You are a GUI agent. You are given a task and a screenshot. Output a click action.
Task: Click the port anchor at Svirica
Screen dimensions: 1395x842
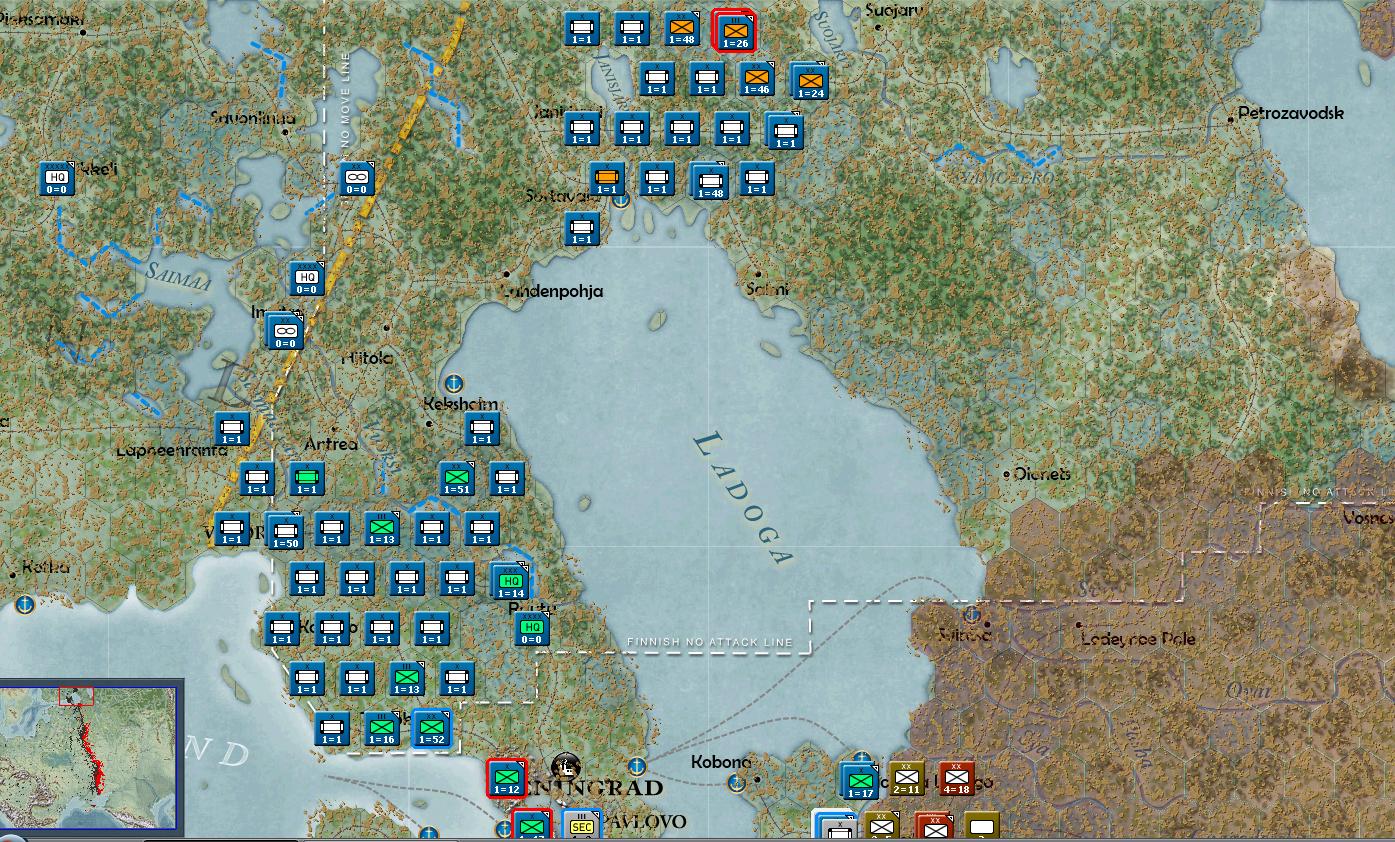pos(971,614)
